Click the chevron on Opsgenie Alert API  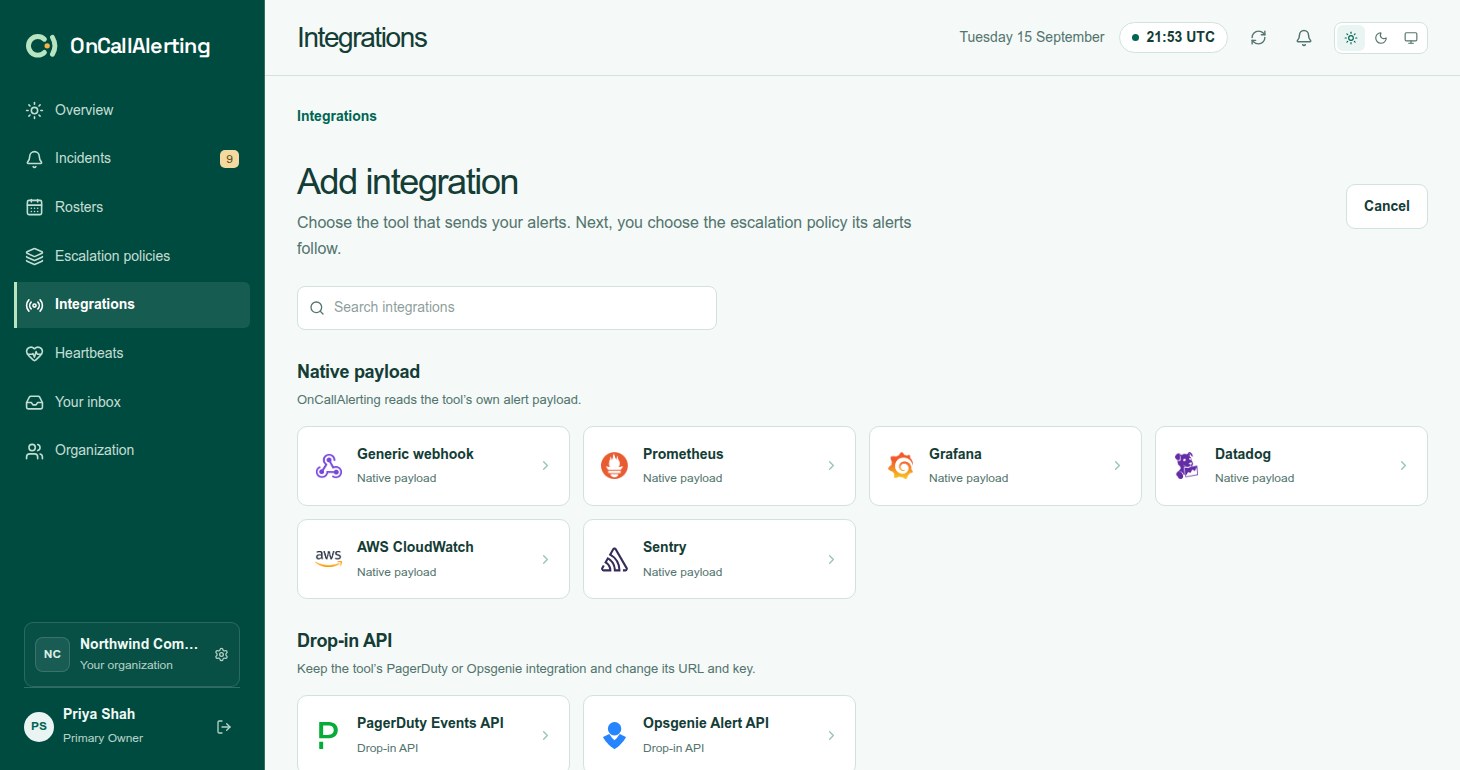click(831, 735)
